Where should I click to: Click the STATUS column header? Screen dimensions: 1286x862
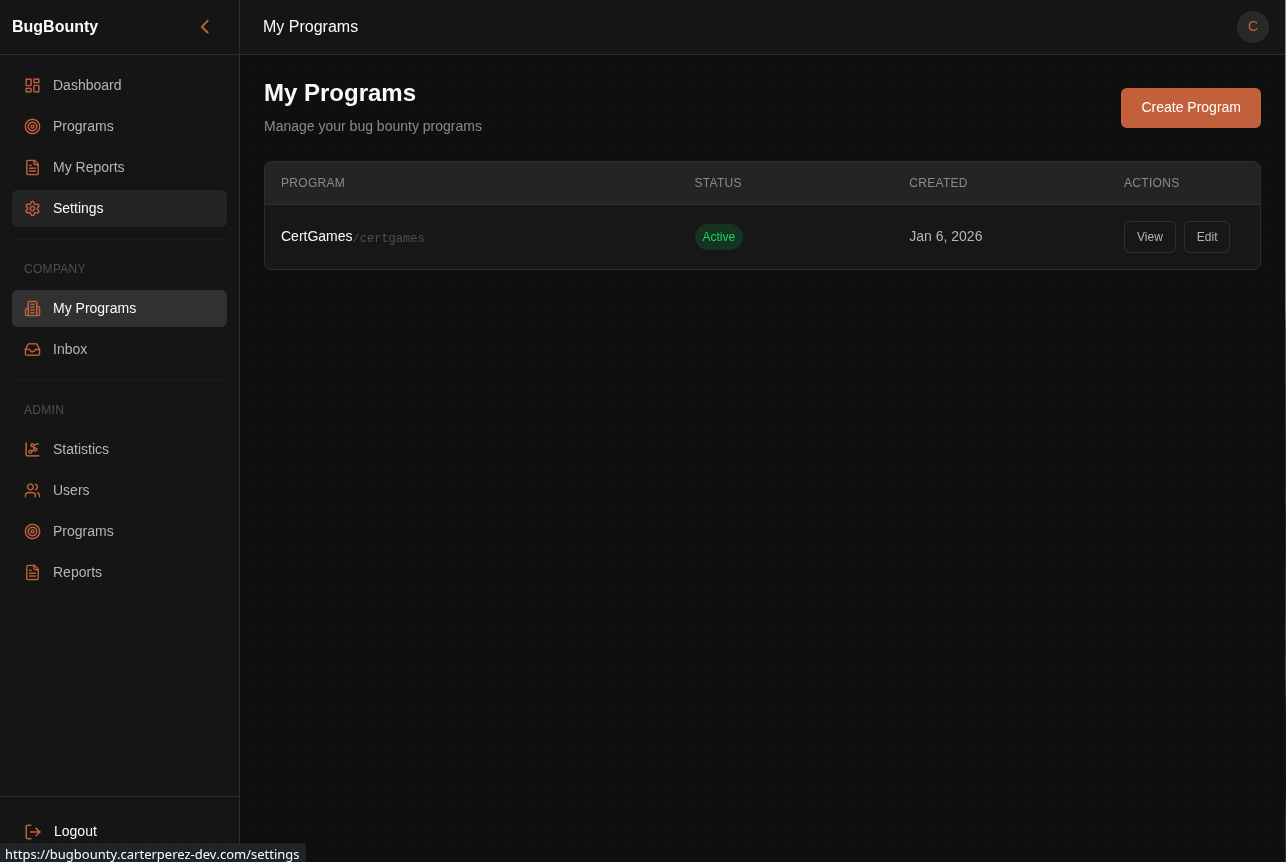point(718,184)
